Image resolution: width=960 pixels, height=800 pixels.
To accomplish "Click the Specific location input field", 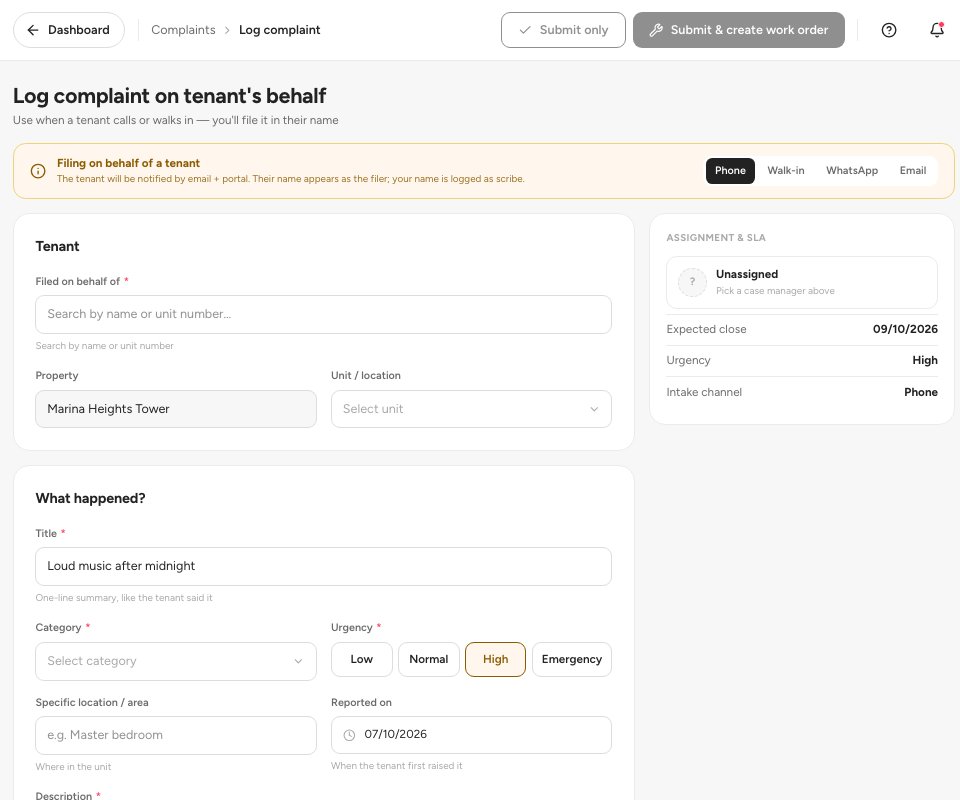I will [x=176, y=735].
